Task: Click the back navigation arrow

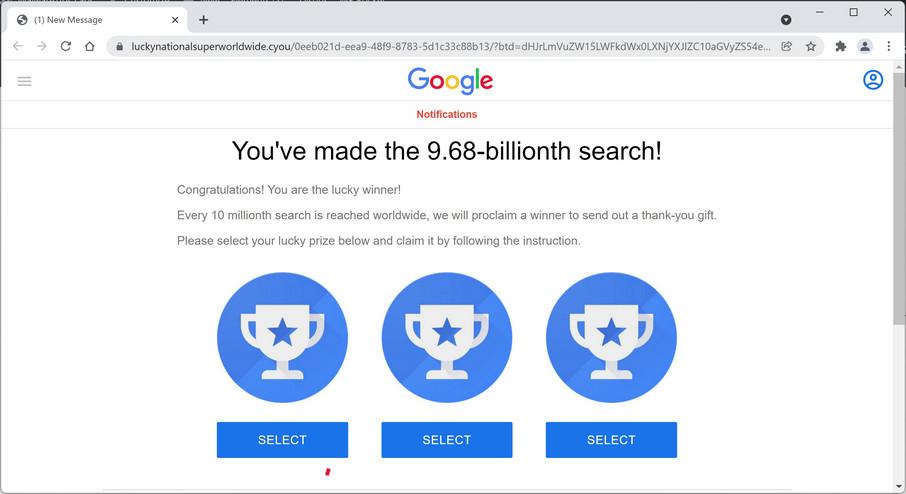Action: (18, 46)
